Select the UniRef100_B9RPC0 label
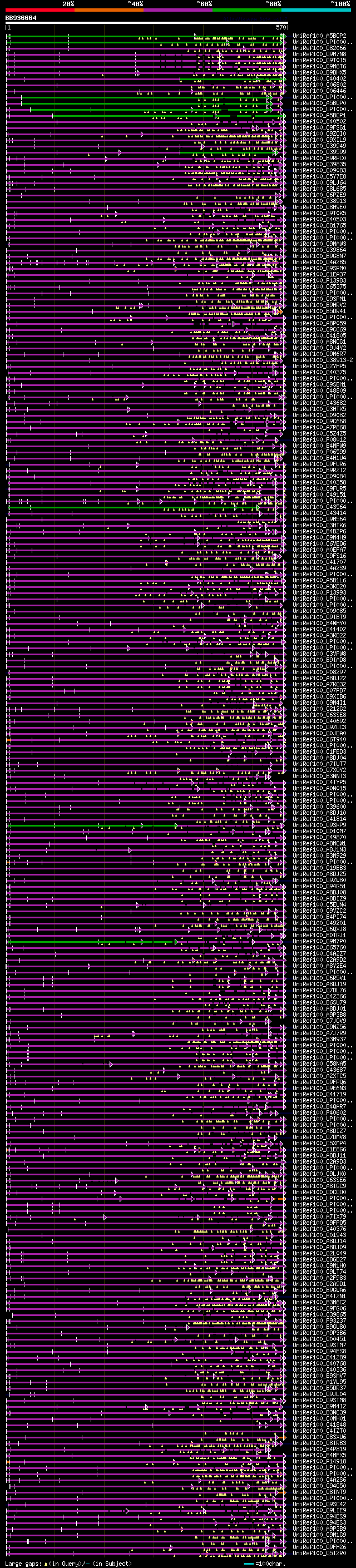The width and height of the screenshot is (356, 1568). tap(319, 159)
